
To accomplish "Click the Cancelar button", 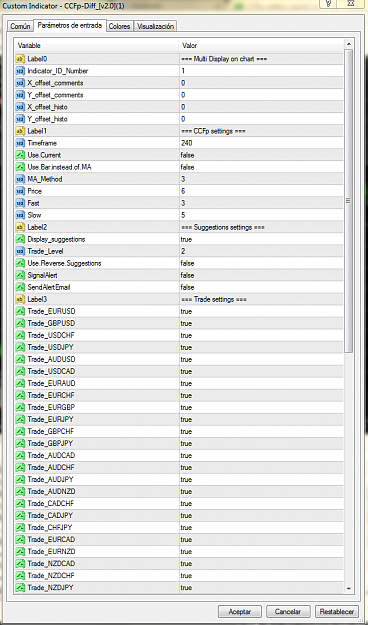I will (x=288, y=611).
